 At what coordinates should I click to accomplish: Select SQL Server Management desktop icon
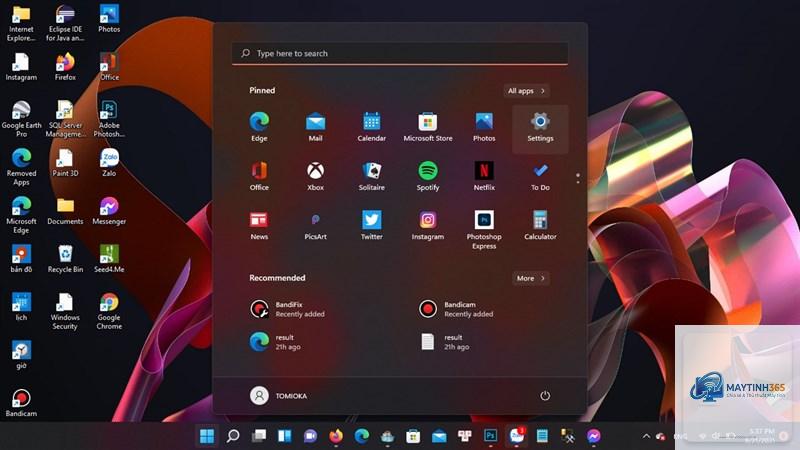pyautogui.click(x=65, y=119)
